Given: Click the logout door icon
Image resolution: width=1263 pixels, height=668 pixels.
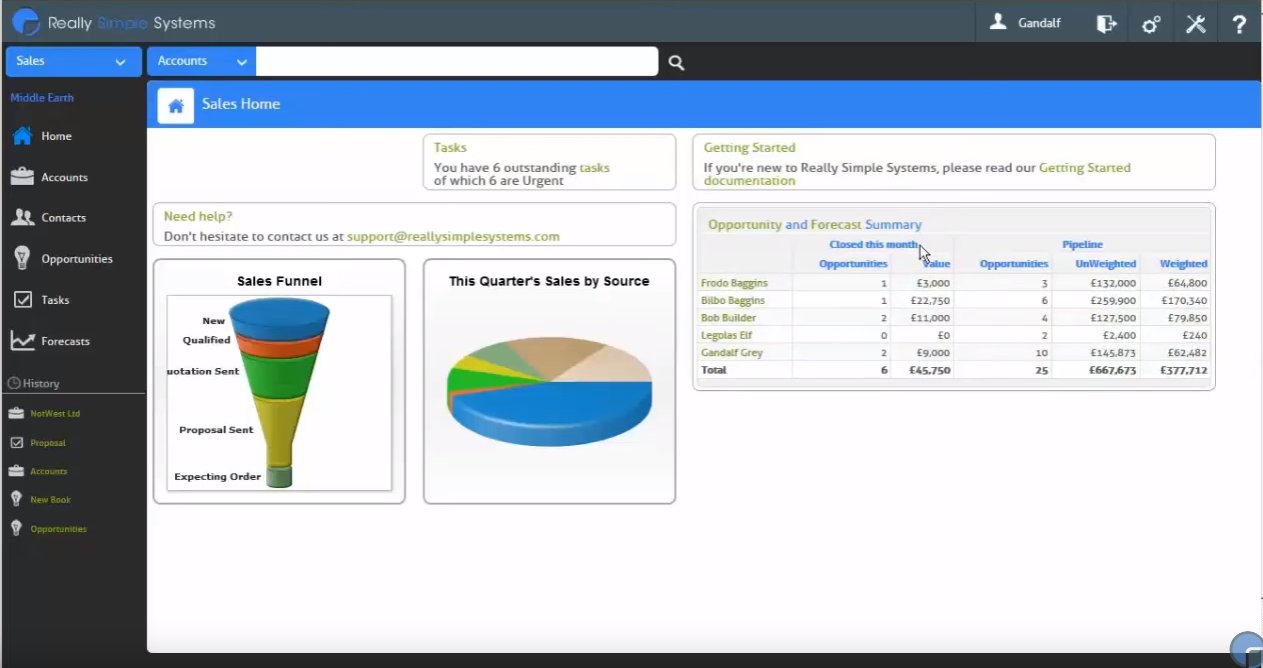Looking at the screenshot, I should pos(1106,23).
